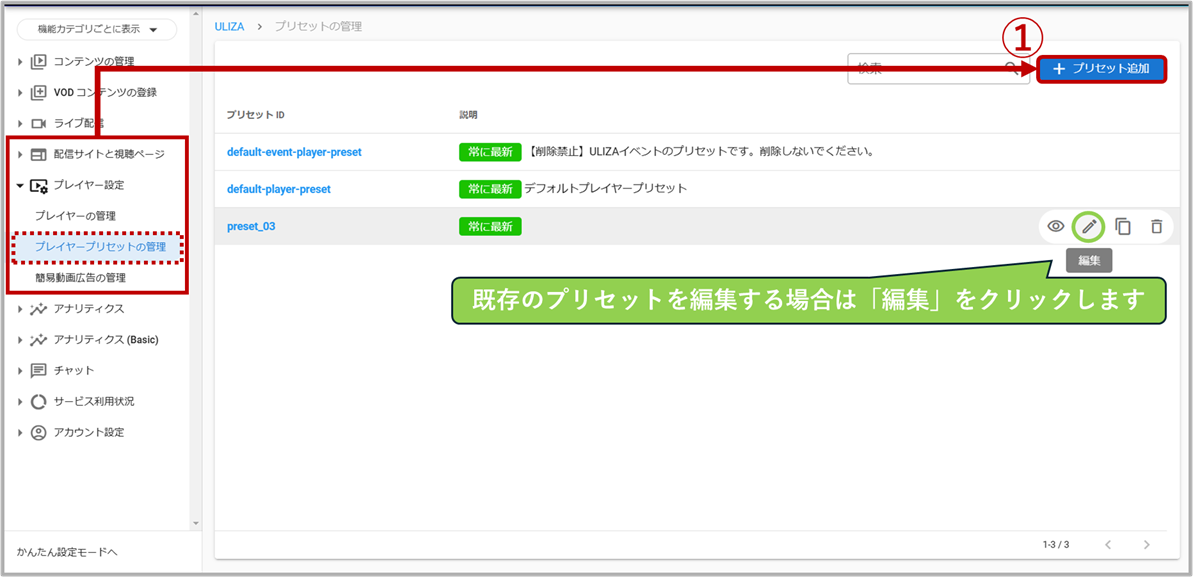The height and width of the screenshot is (577, 1193).
Task: Open the 機能カテゴリごとに表示 dropdown
Action: click(97, 29)
